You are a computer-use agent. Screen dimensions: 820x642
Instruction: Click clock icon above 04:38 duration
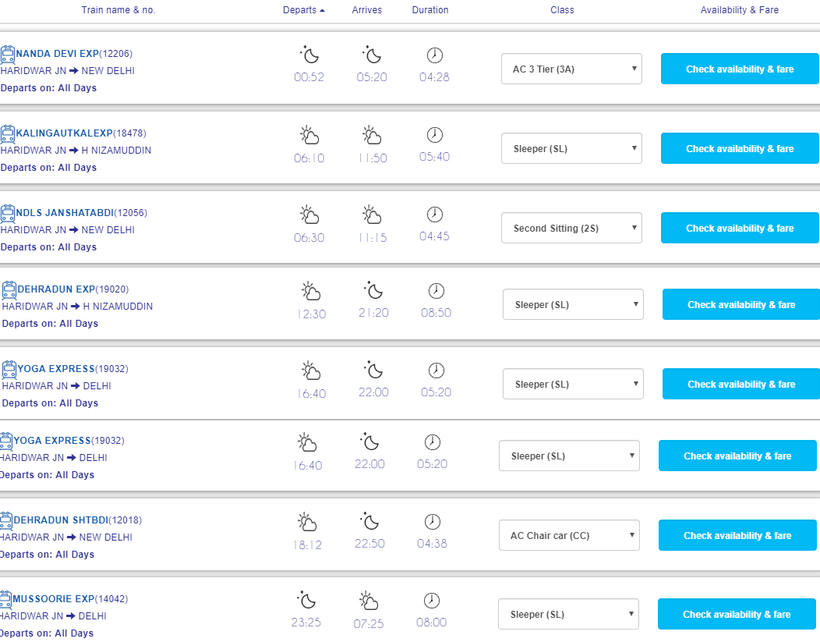pos(432,522)
